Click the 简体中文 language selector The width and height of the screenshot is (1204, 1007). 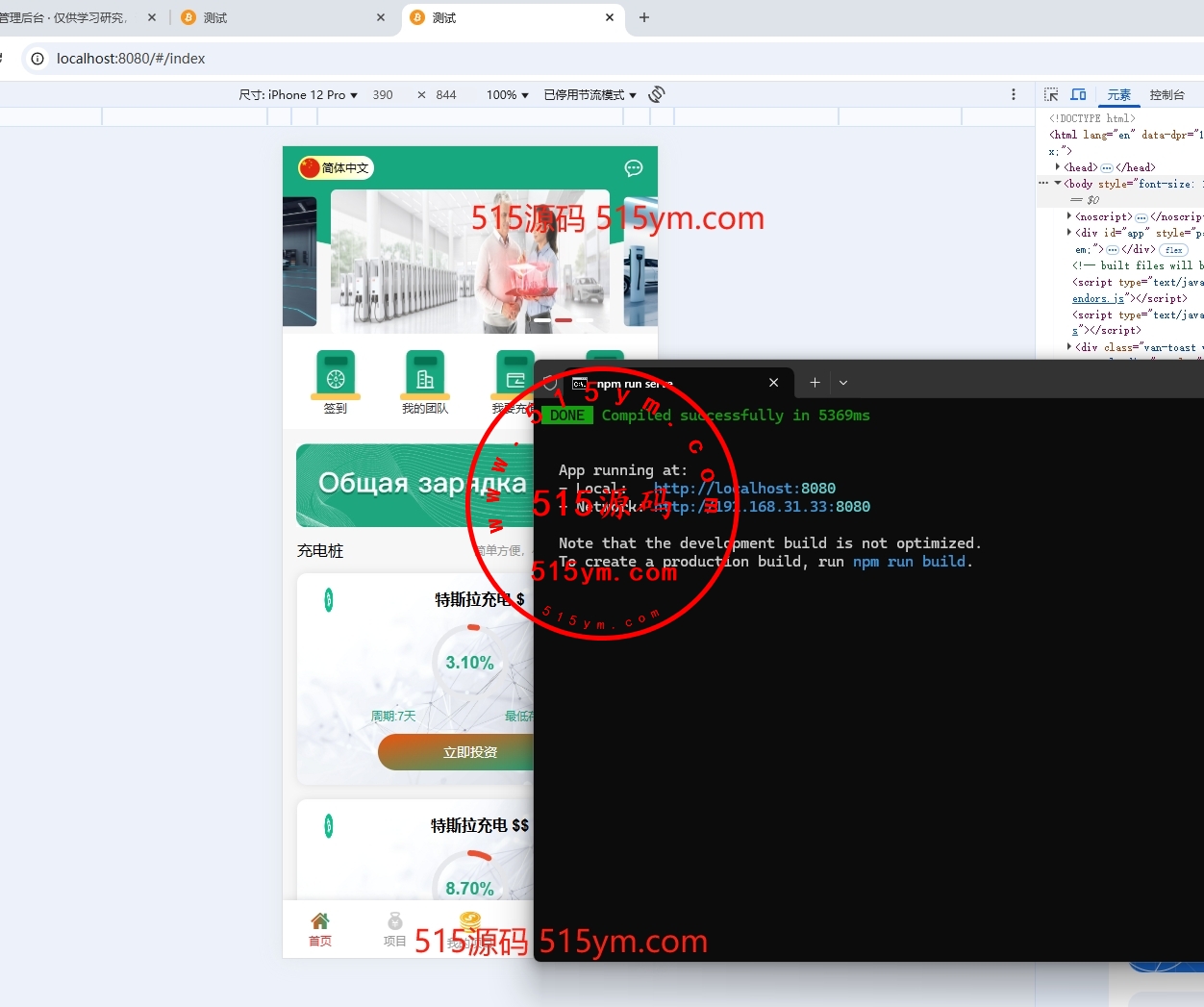coord(336,168)
